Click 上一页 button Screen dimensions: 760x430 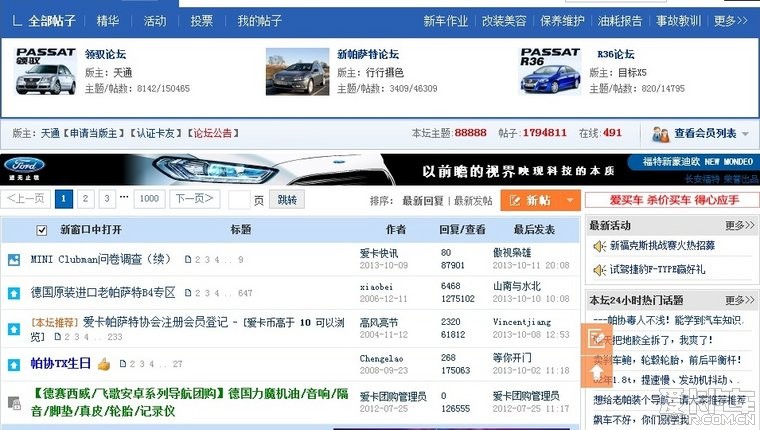pyautogui.click(x=25, y=199)
